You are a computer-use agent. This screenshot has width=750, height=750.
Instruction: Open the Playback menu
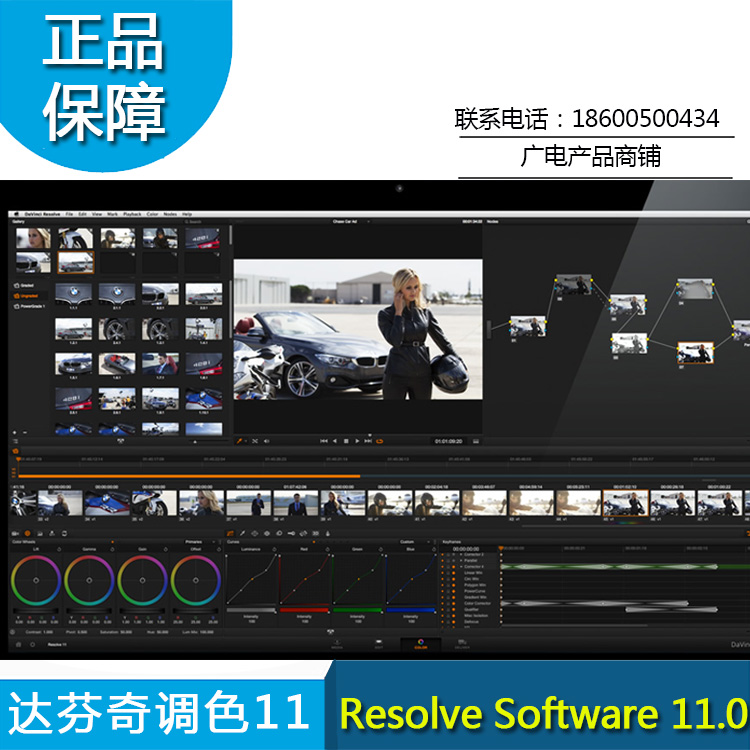[132, 214]
